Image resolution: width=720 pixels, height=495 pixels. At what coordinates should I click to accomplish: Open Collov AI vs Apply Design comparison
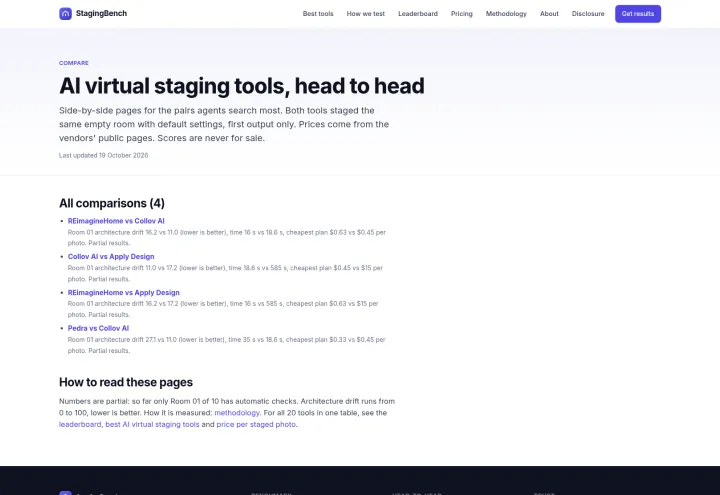(111, 257)
